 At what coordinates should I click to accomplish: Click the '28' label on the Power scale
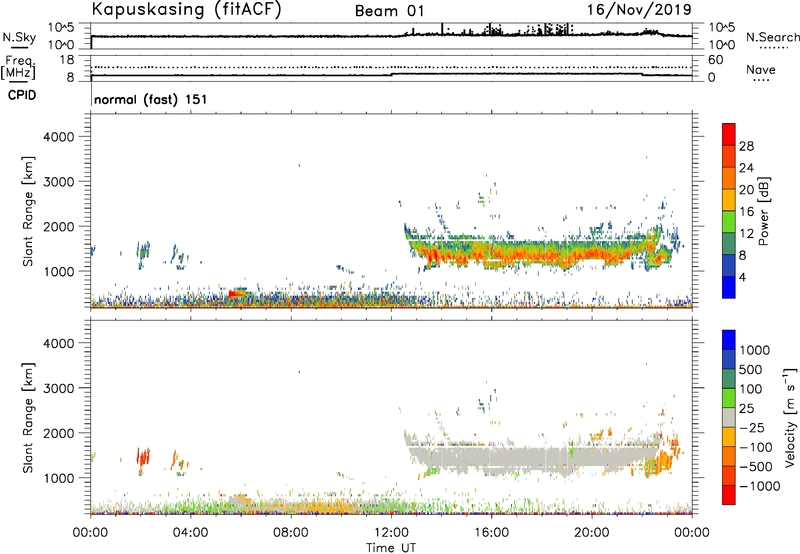point(746,146)
